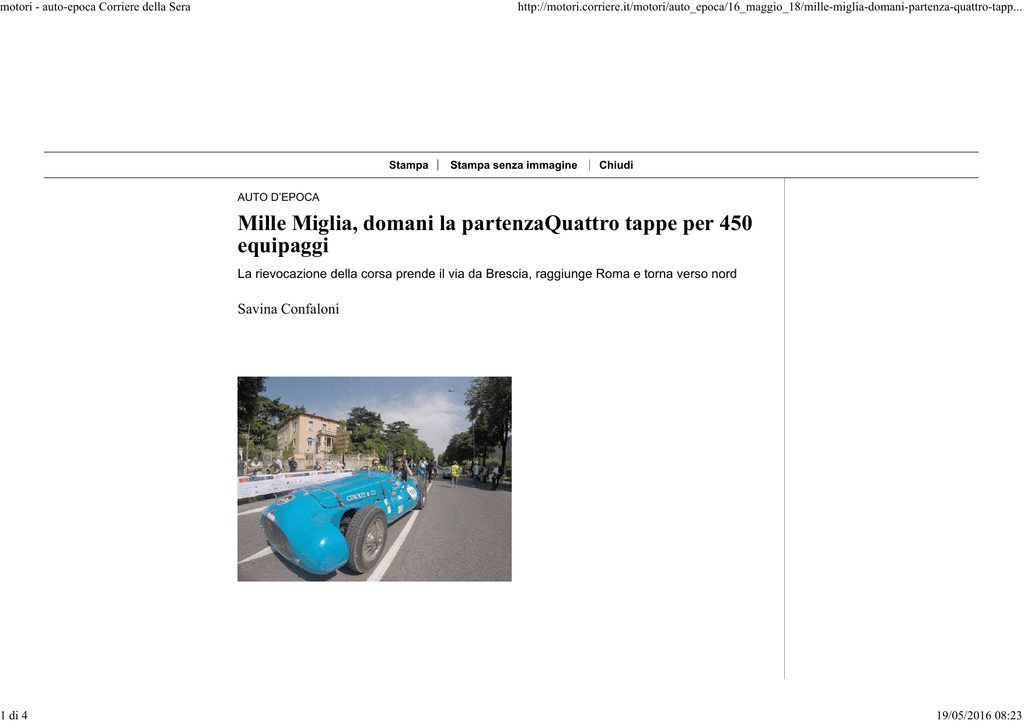
Task: Click the page counter 1 di 4
Action: 14,716
